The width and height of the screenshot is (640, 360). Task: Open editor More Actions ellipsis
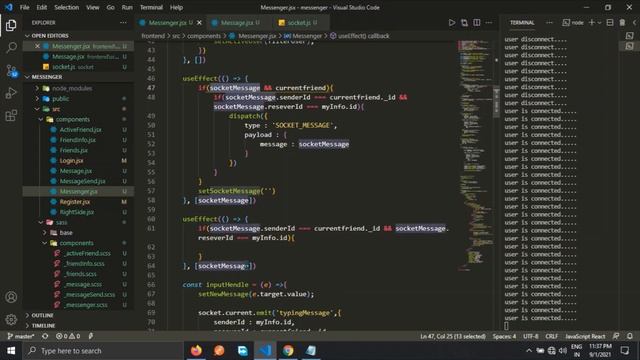tap(489, 22)
